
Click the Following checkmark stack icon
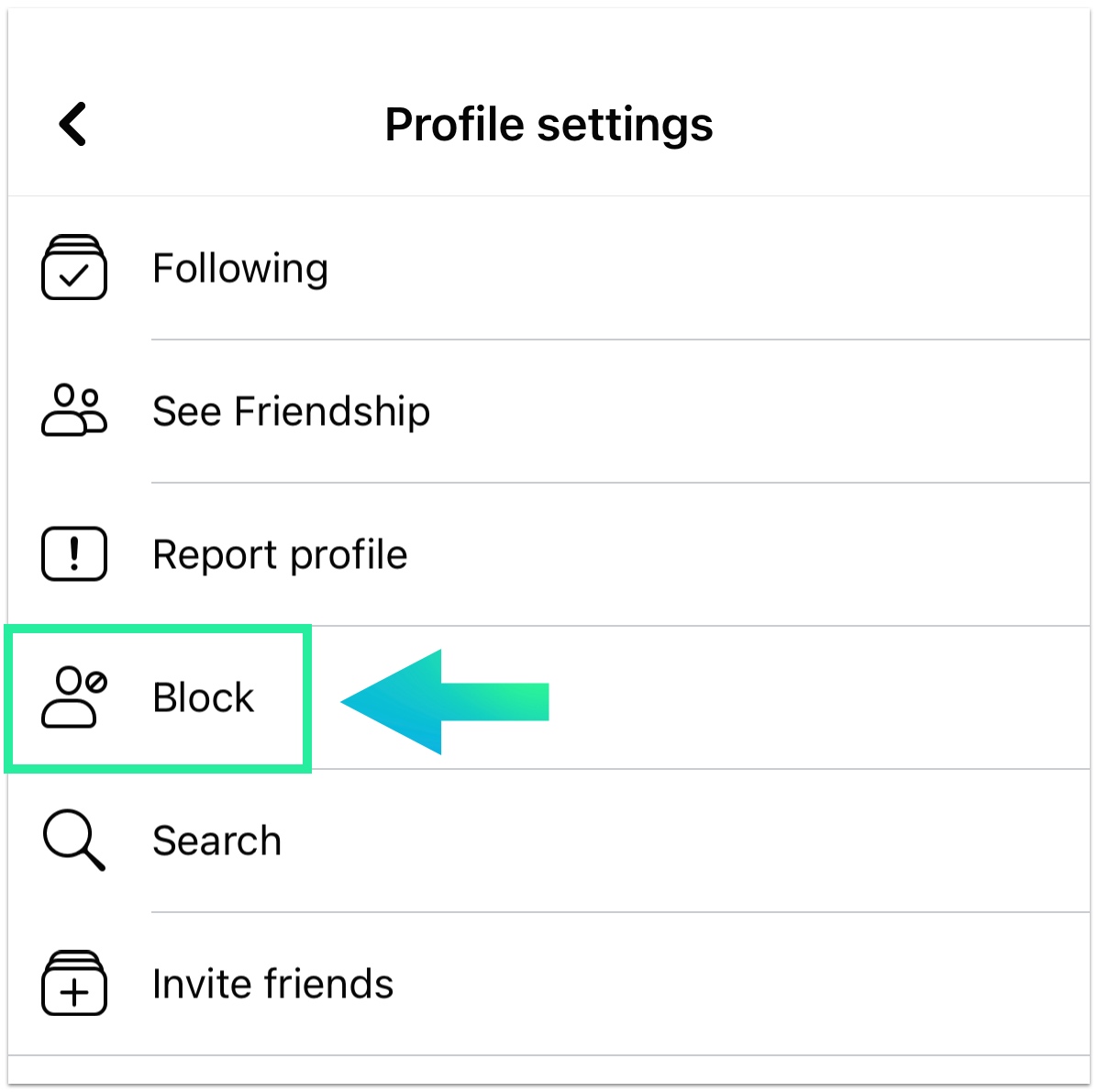click(x=74, y=268)
